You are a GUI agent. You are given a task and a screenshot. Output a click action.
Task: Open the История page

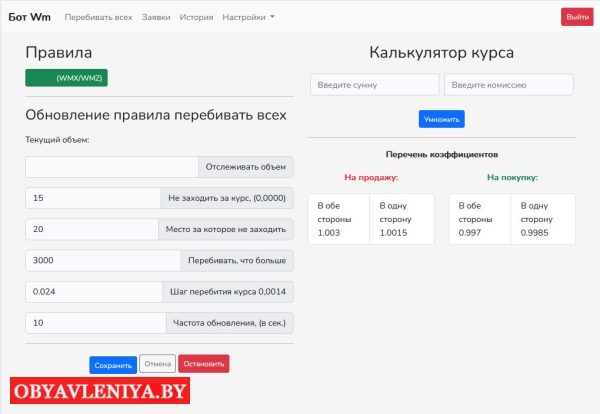(196, 17)
